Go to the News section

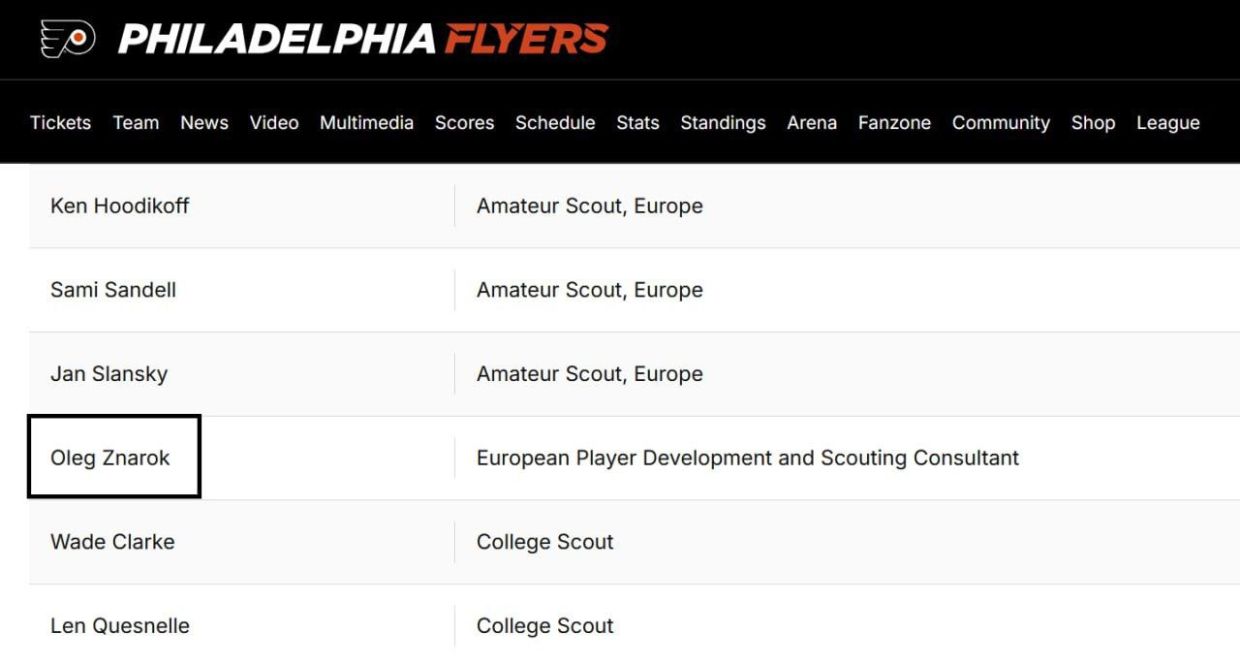[204, 123]
